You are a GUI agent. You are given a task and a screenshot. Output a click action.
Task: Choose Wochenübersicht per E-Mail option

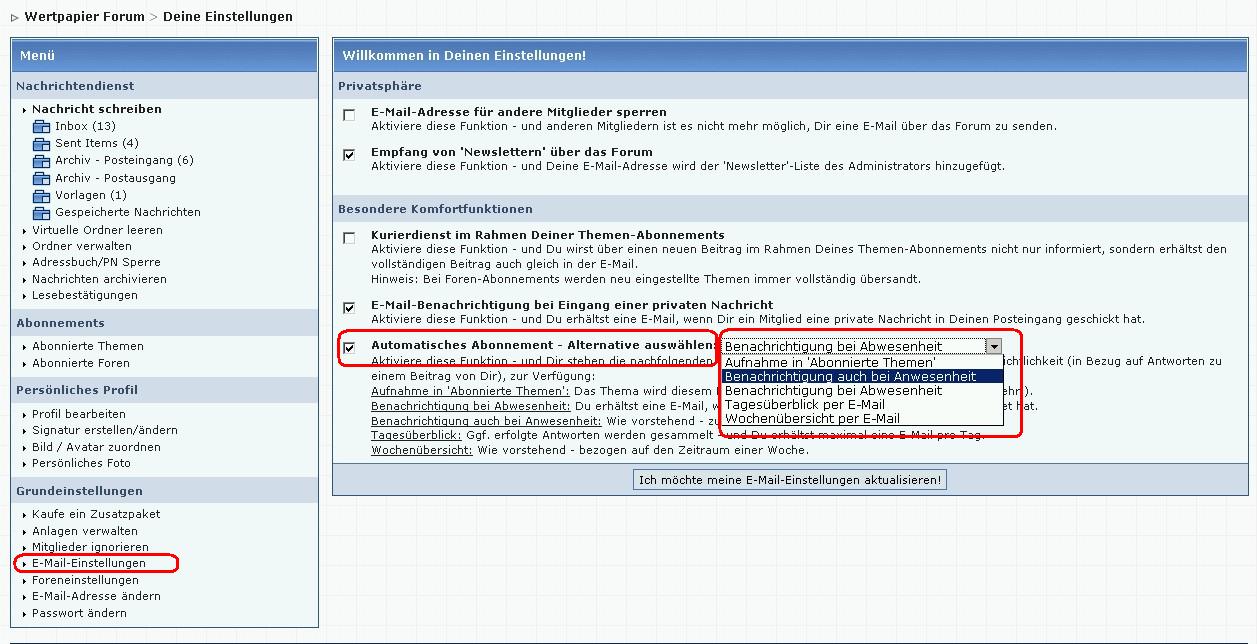[862, 418]
